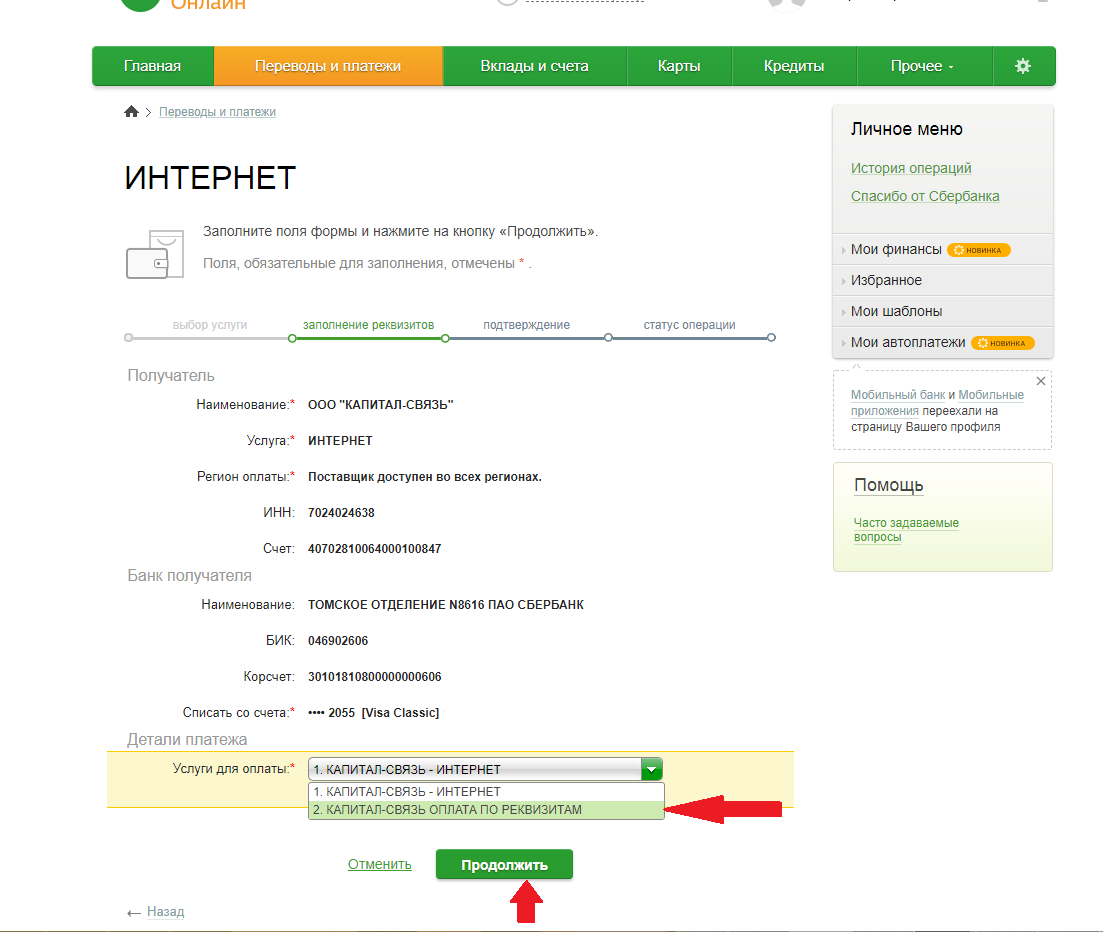
Task: Click the Личное меню heading
Action: 907,129
